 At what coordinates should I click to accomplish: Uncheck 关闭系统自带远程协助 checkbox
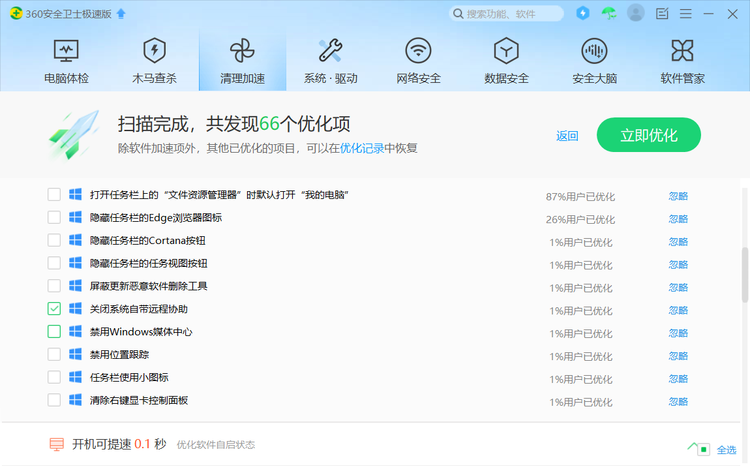point(54,308)
